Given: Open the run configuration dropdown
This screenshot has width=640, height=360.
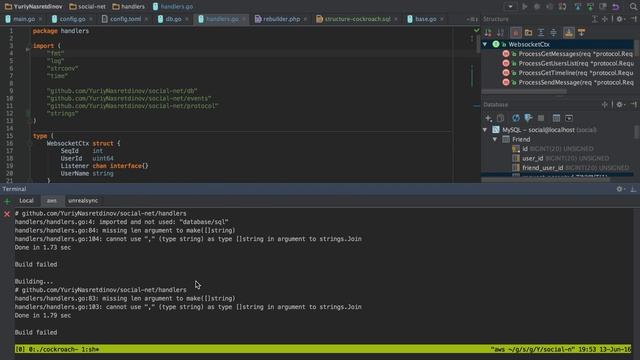Looking at the screenshot, I should click(x=510, y=7).
